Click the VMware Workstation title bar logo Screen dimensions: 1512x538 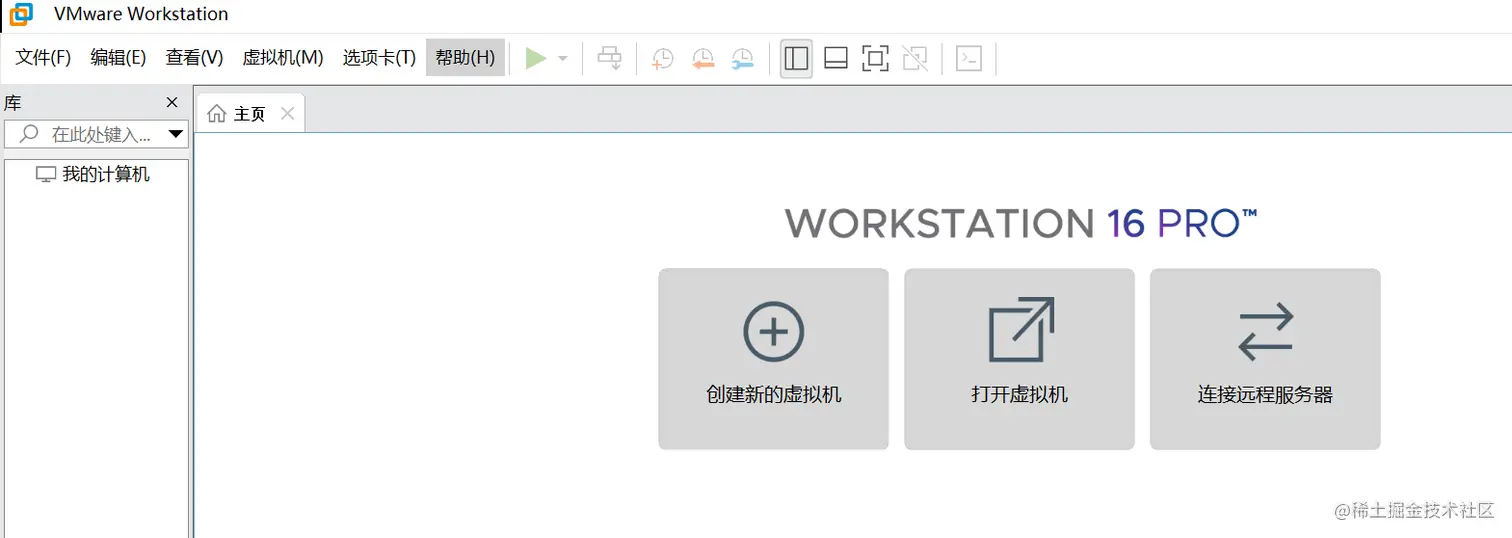pyautogui.click(x=21, y=15)
